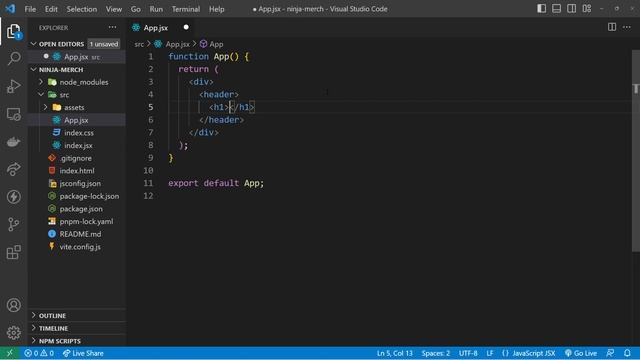Open the Extensions view
640x360 pixels.
(13, 252)
